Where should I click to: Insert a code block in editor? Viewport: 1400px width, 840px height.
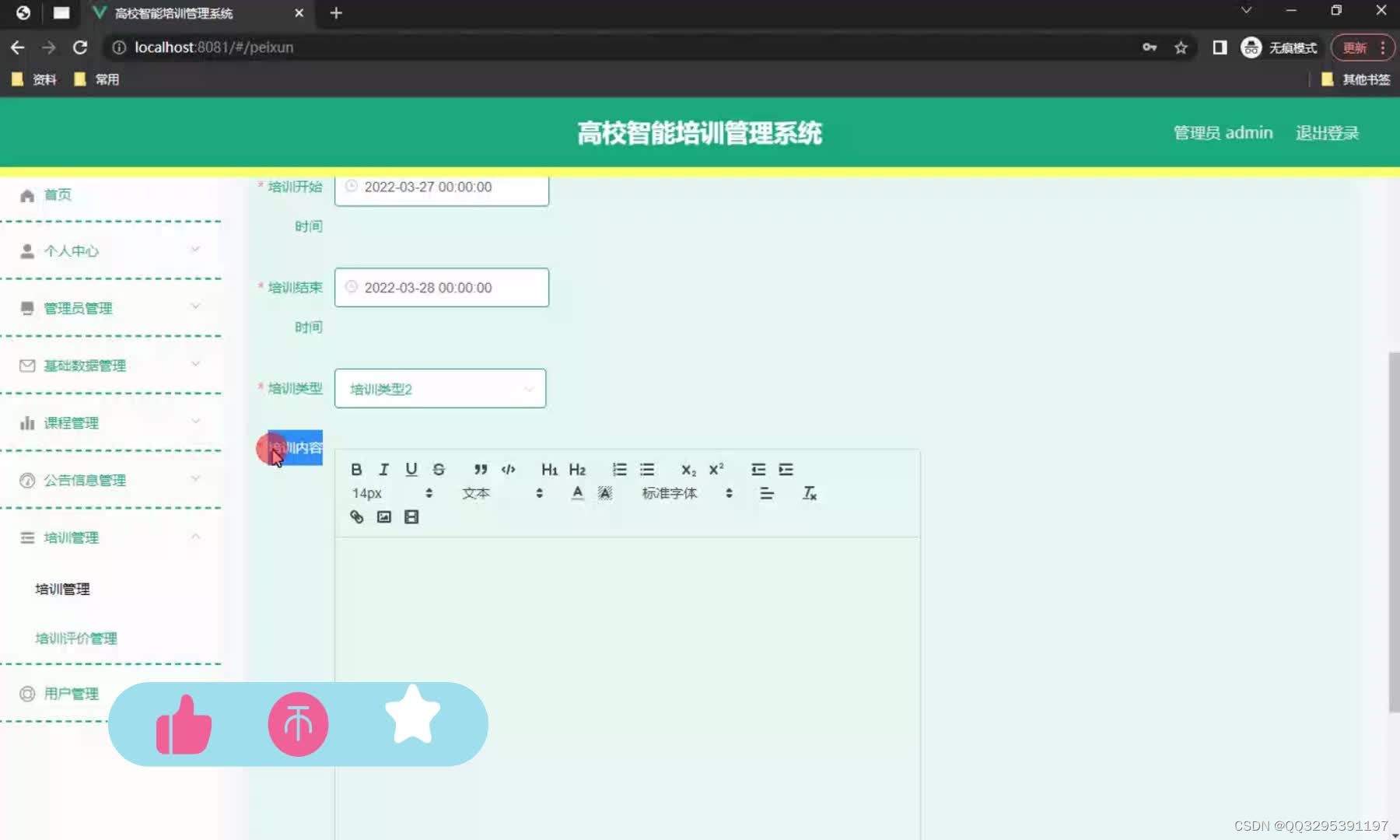509,469
